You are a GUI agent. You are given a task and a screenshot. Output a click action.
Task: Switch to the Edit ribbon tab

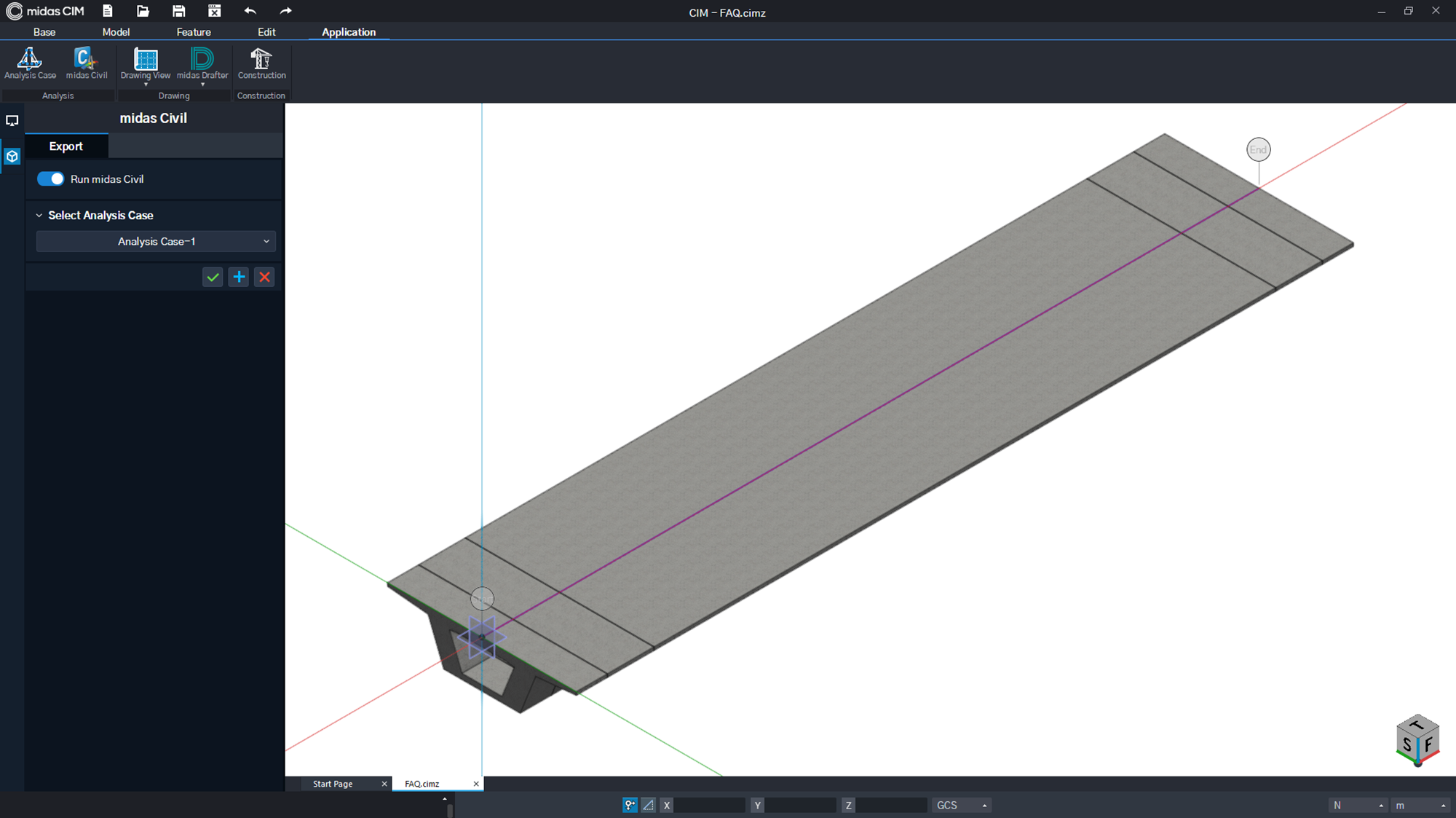(x=266, y=32)
